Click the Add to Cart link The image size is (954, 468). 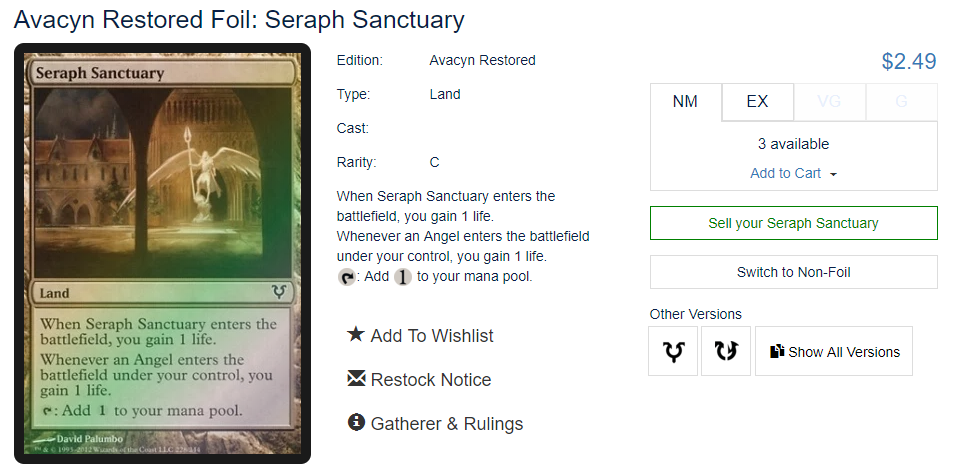point(785,173)
